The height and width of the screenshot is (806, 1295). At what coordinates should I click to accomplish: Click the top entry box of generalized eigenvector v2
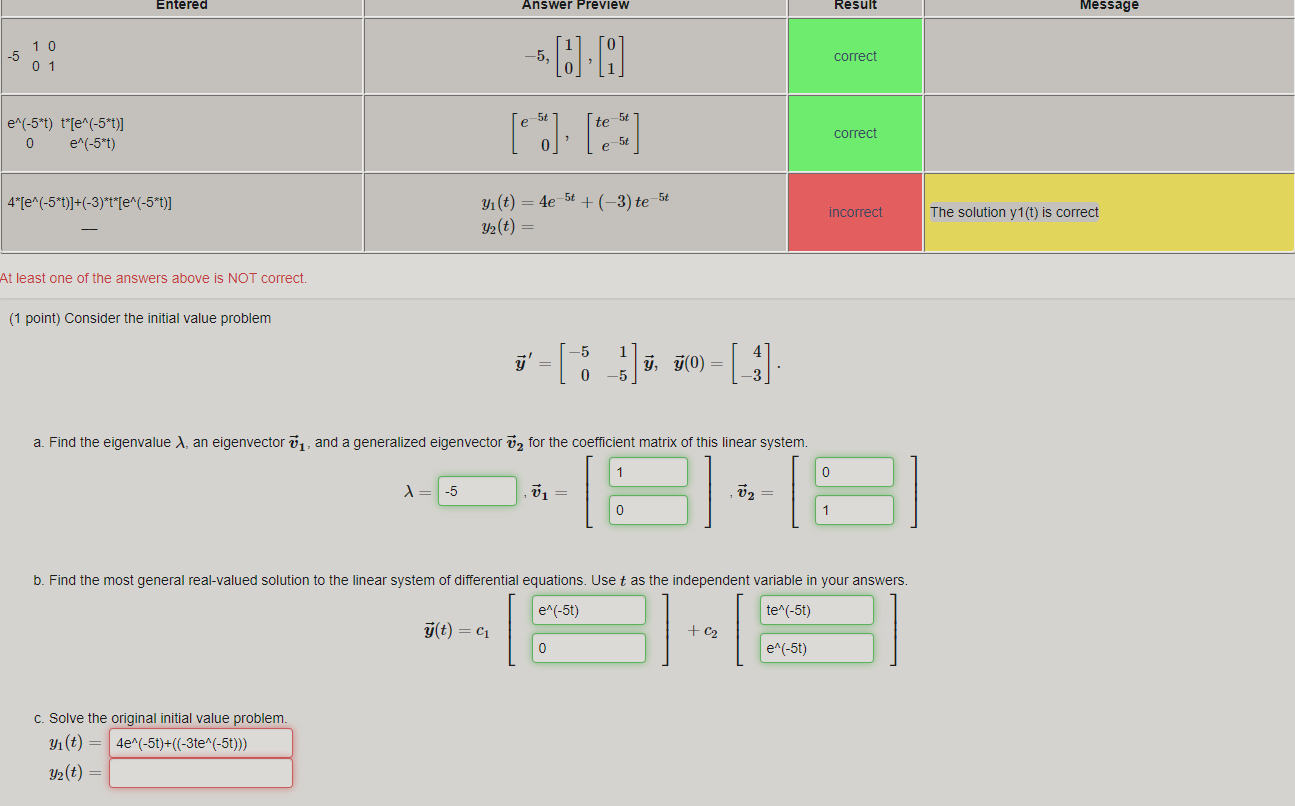point(854,472)
